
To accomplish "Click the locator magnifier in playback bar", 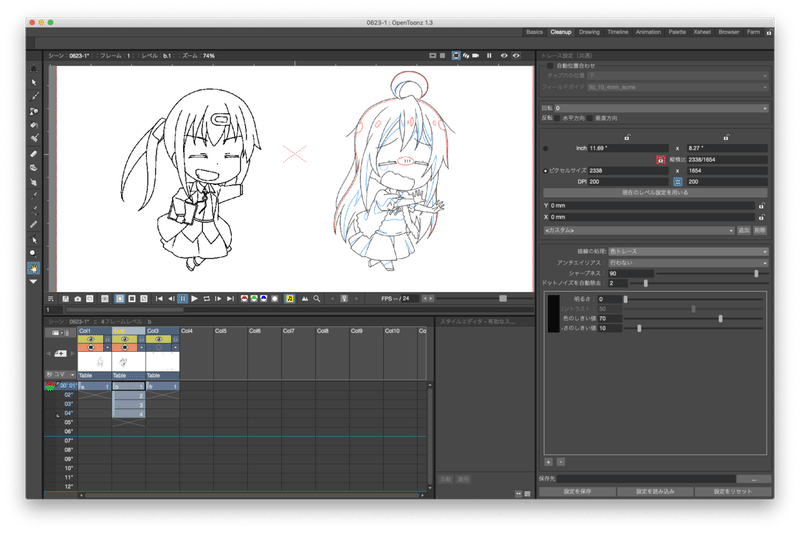I will [317, 299].
